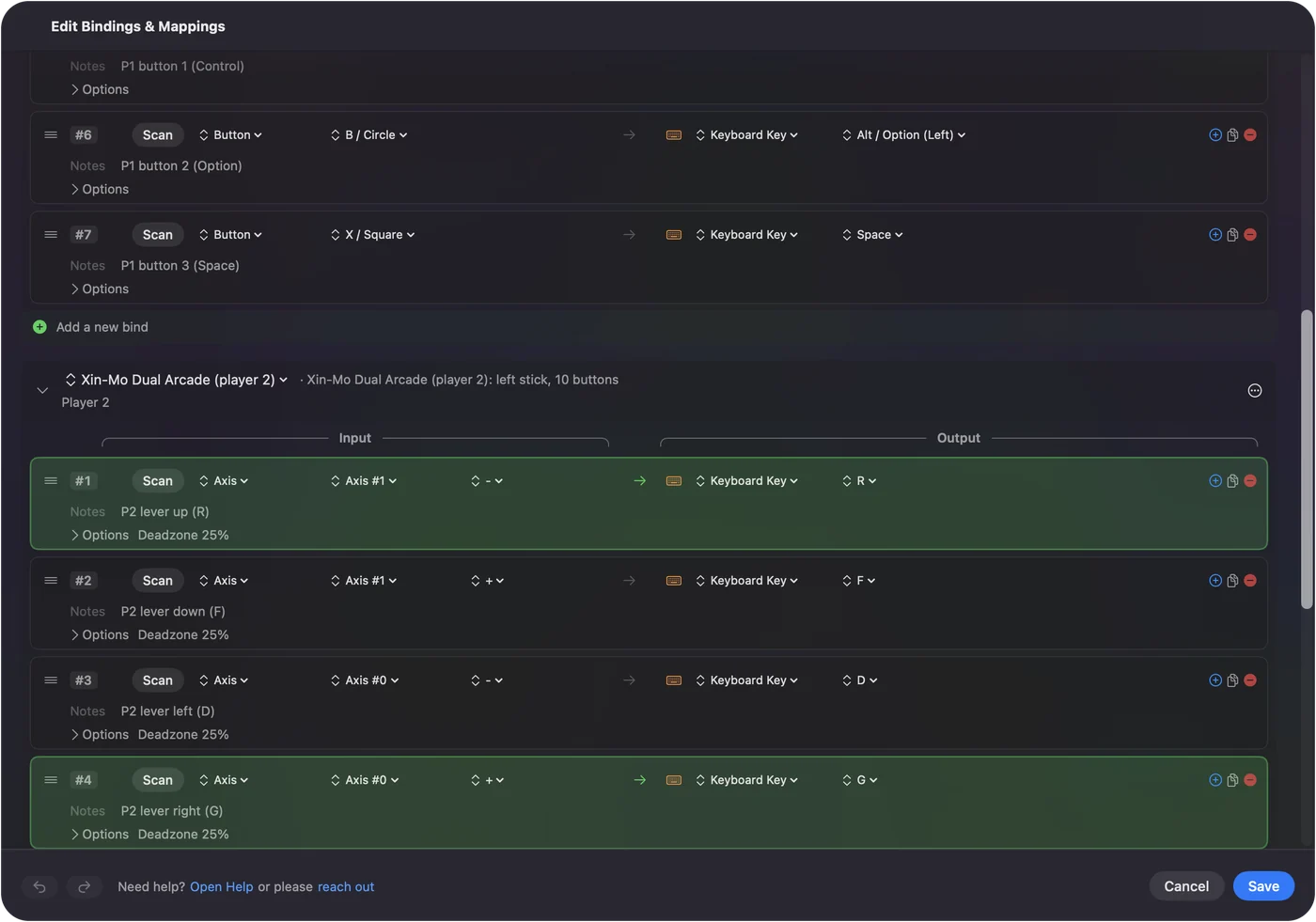Image resolution: width=1316 pixels, height=922 pixels.
Task: Click the add (plus) icon for bind #6
Action: coord(1215,135)
